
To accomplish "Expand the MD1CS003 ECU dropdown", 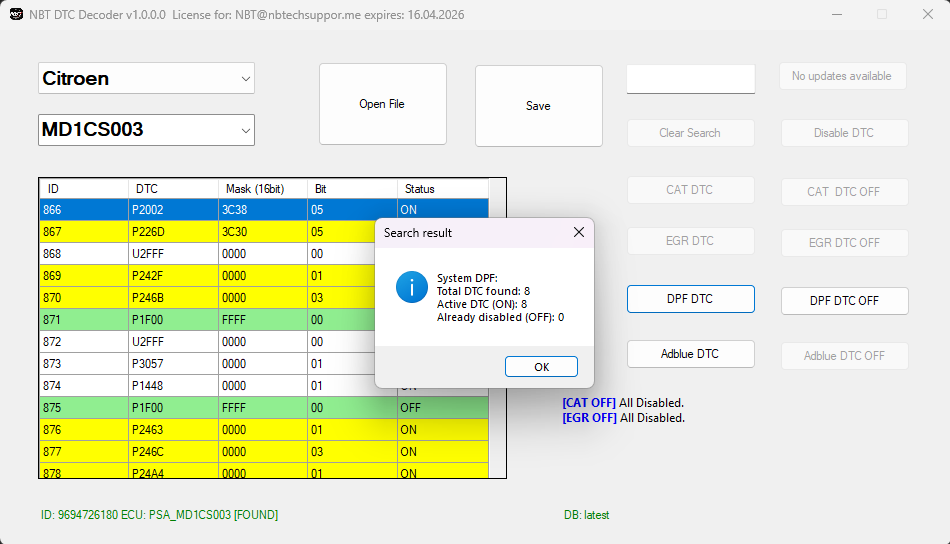I will [146, 130].
